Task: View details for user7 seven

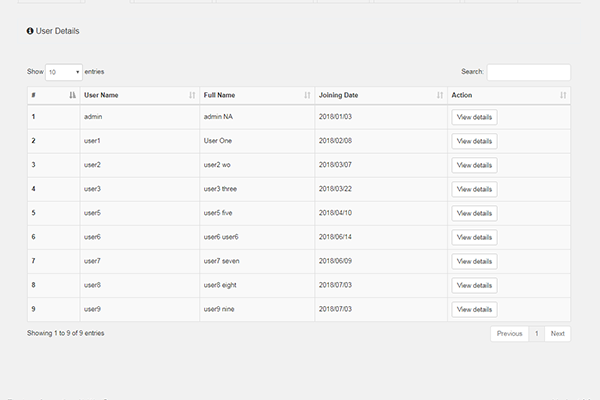Action: 474,261
